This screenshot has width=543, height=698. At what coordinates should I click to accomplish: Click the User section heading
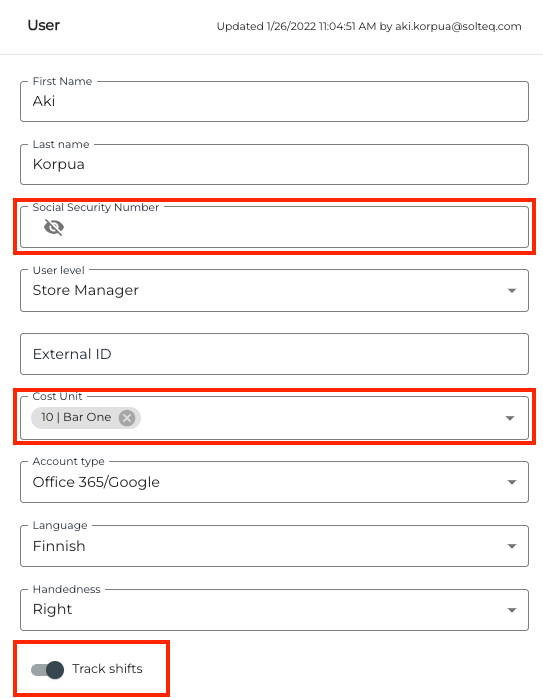pyautogui.click(x=44, y=25)
